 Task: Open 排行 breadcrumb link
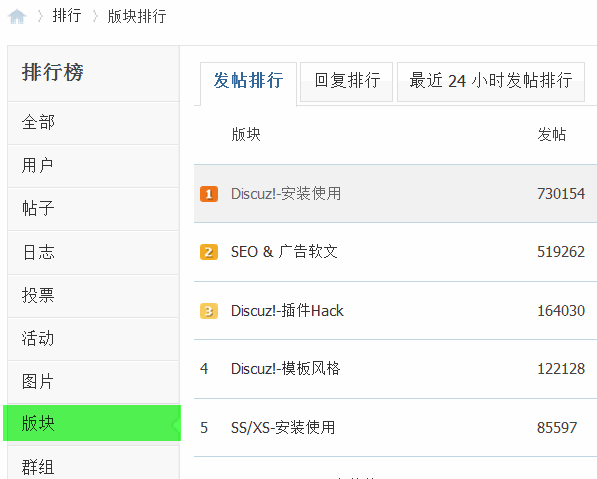pyautogui.click(x=67, y=16)
